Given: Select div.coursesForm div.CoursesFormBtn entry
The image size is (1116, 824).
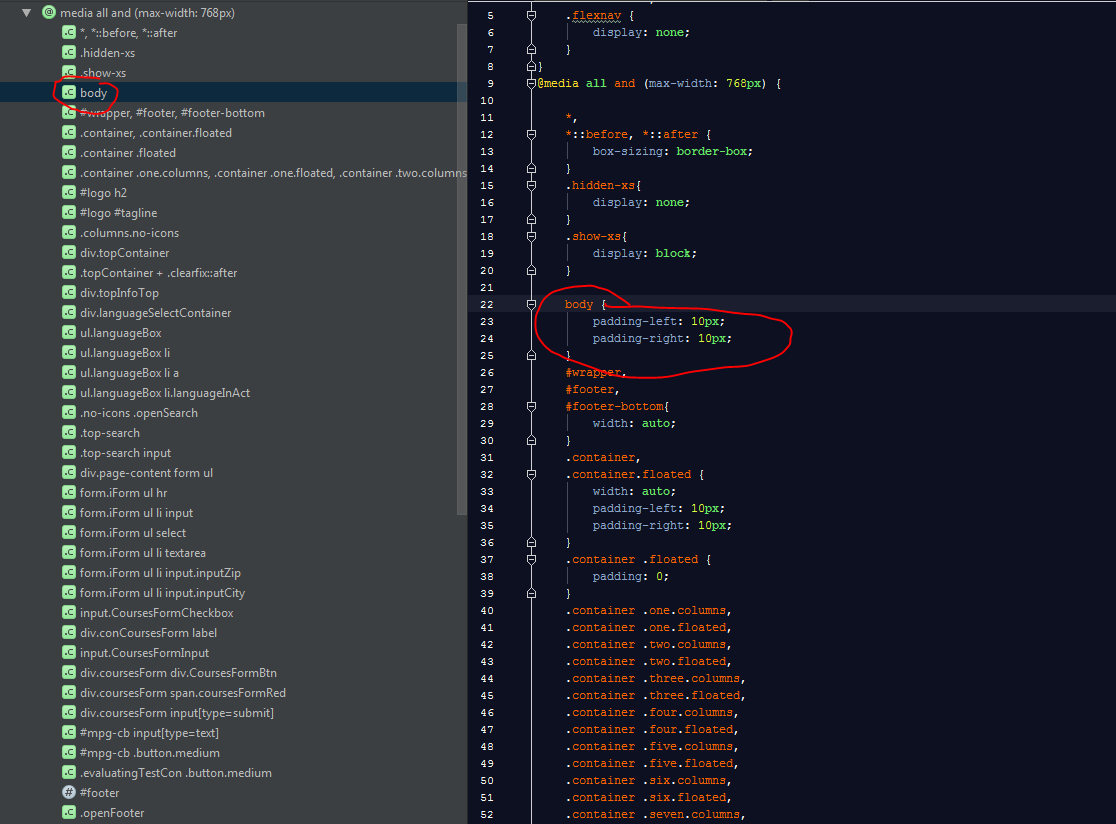Looking at the screenshot, I should pyautogui.click(x=179, y=672).
